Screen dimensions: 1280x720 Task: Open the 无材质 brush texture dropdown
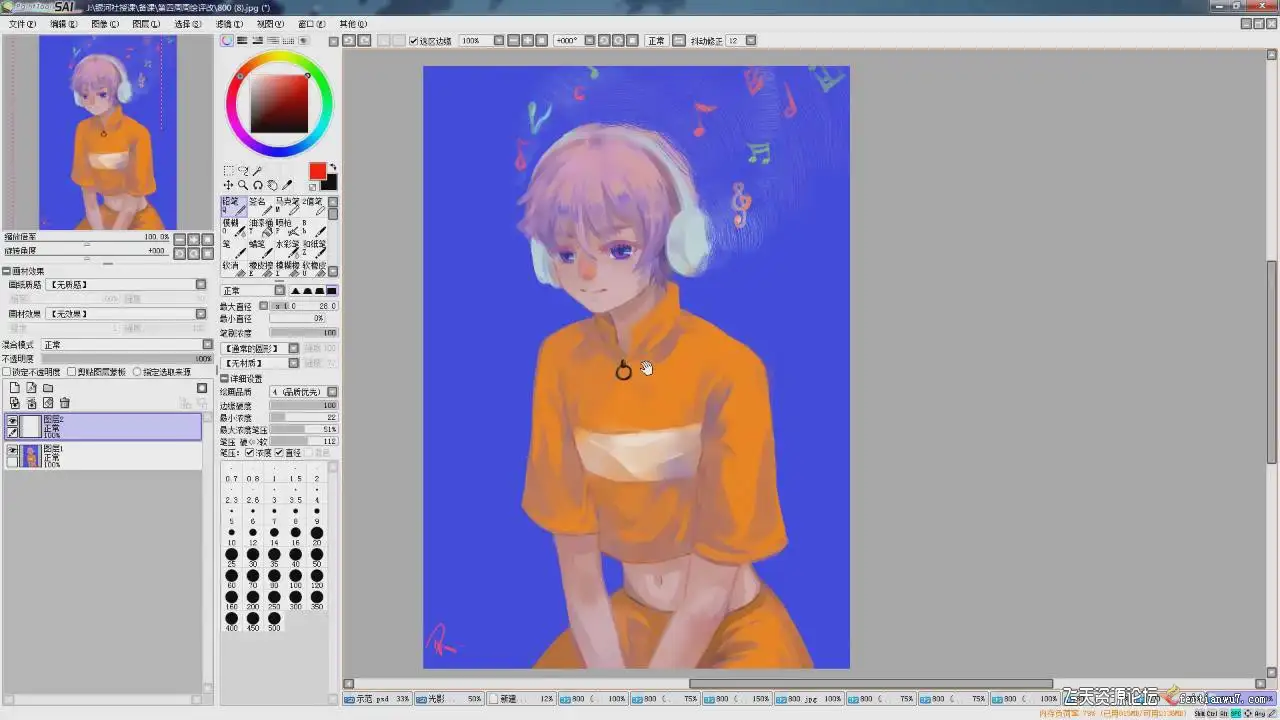[262, 363]
